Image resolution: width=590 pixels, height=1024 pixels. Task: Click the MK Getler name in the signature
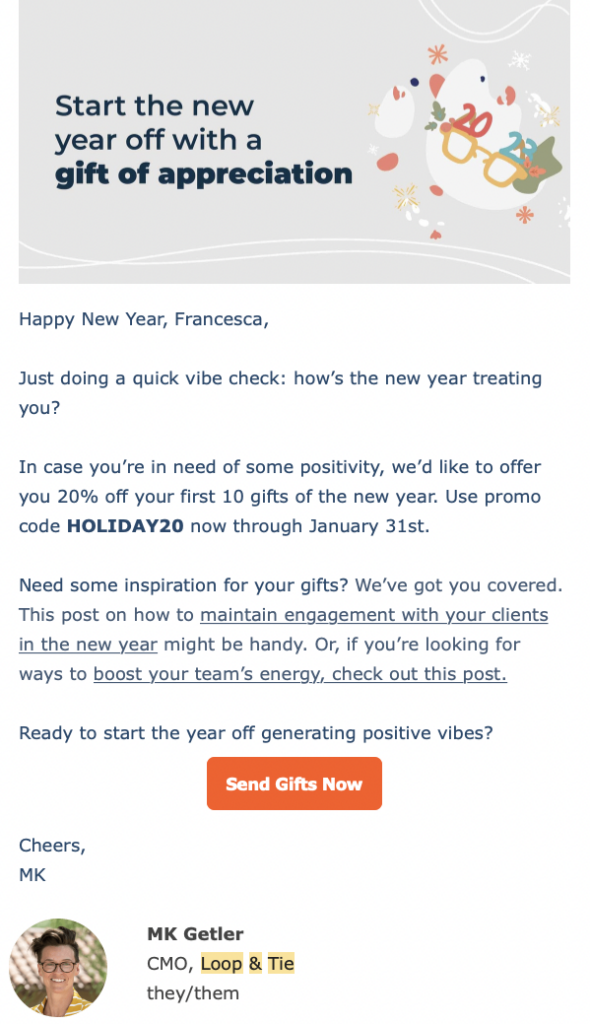[195, 934]
